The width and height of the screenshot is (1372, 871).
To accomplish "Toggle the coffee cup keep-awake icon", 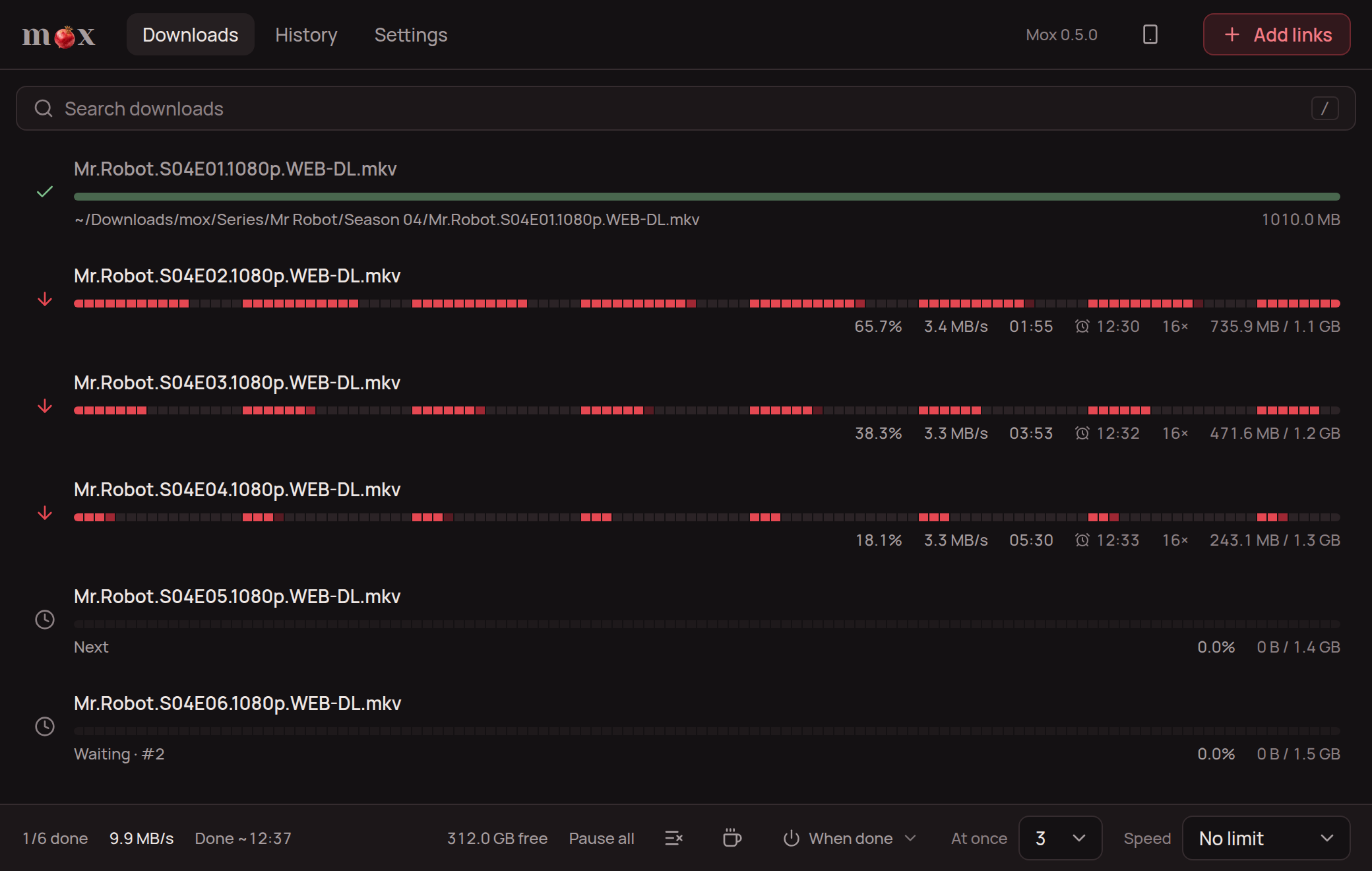I will coord(732,838).
